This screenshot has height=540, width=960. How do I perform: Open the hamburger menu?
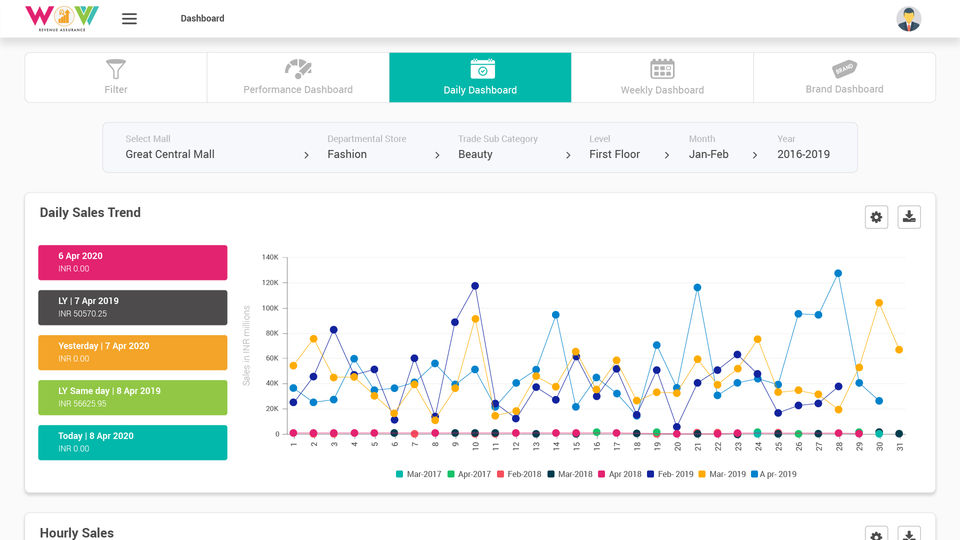click(129, 19)
